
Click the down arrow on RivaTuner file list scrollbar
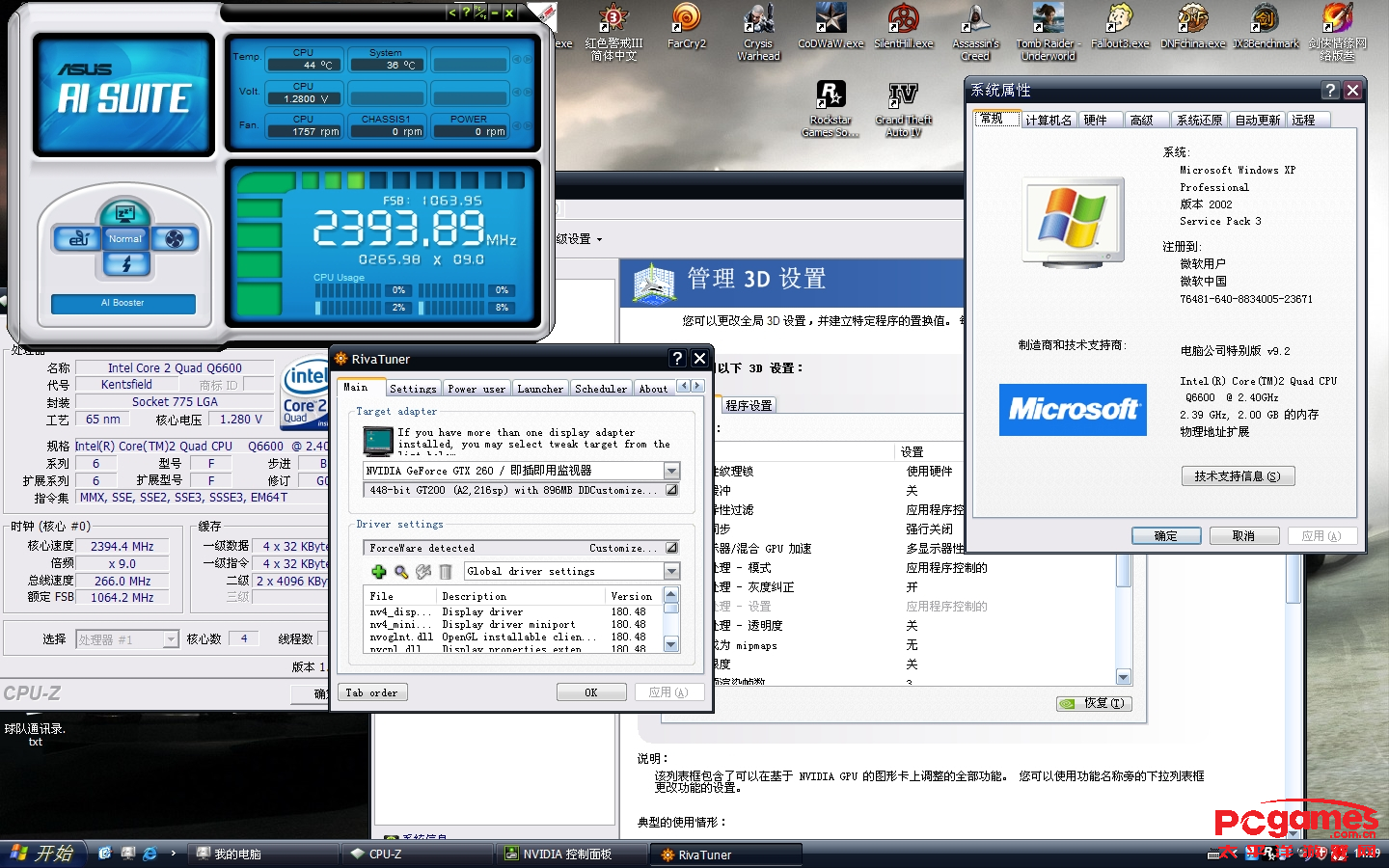click(671, 644)
